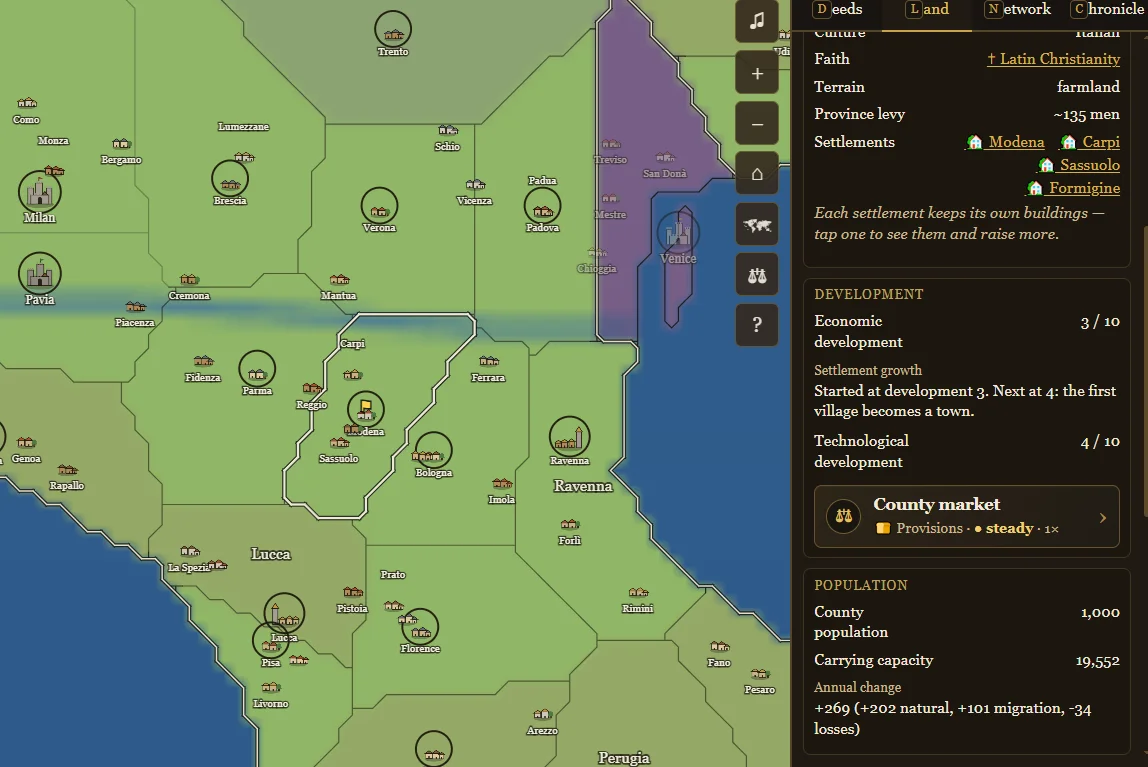Switch to the Chronicle tab
The image size is (1148, 767).
[1108, 10]
